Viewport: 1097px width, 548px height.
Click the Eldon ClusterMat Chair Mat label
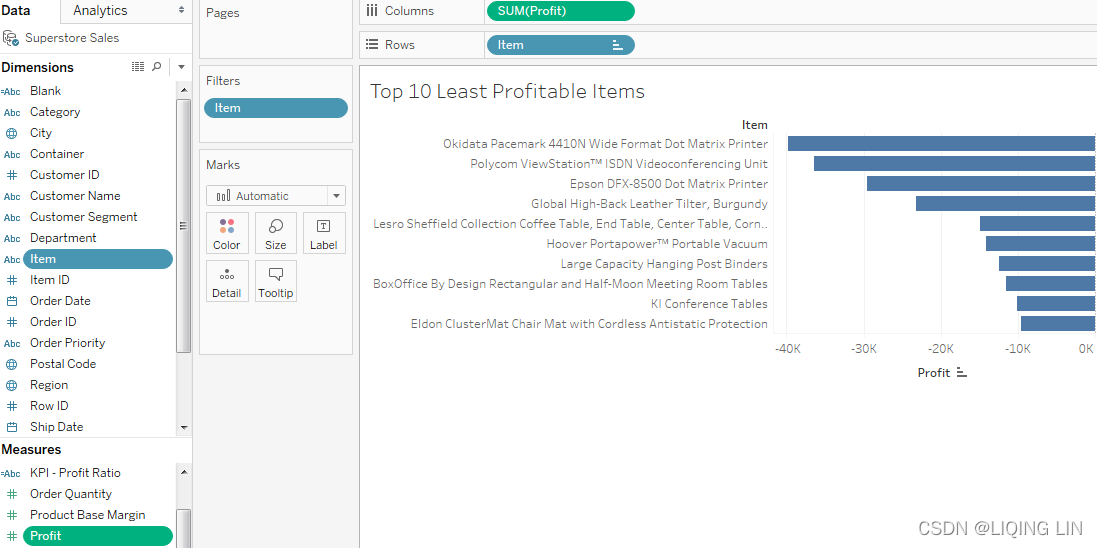[589, 324]
